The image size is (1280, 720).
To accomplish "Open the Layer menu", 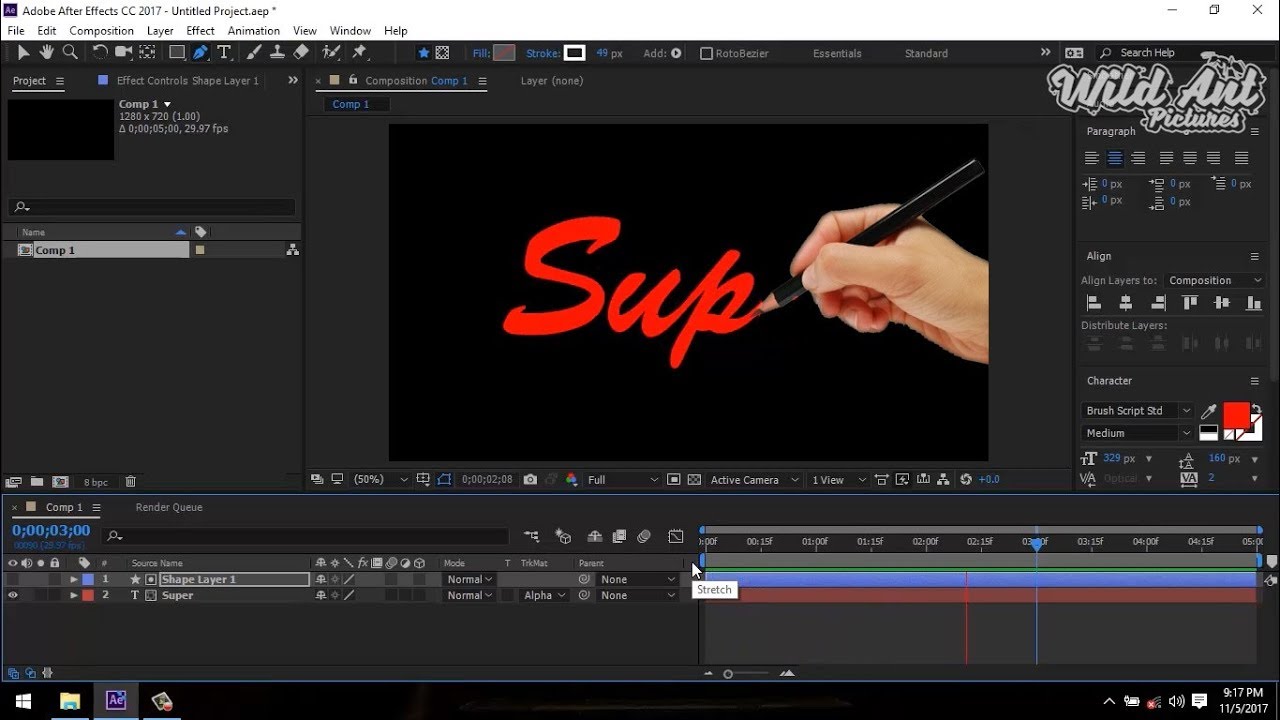I will 160,31.
